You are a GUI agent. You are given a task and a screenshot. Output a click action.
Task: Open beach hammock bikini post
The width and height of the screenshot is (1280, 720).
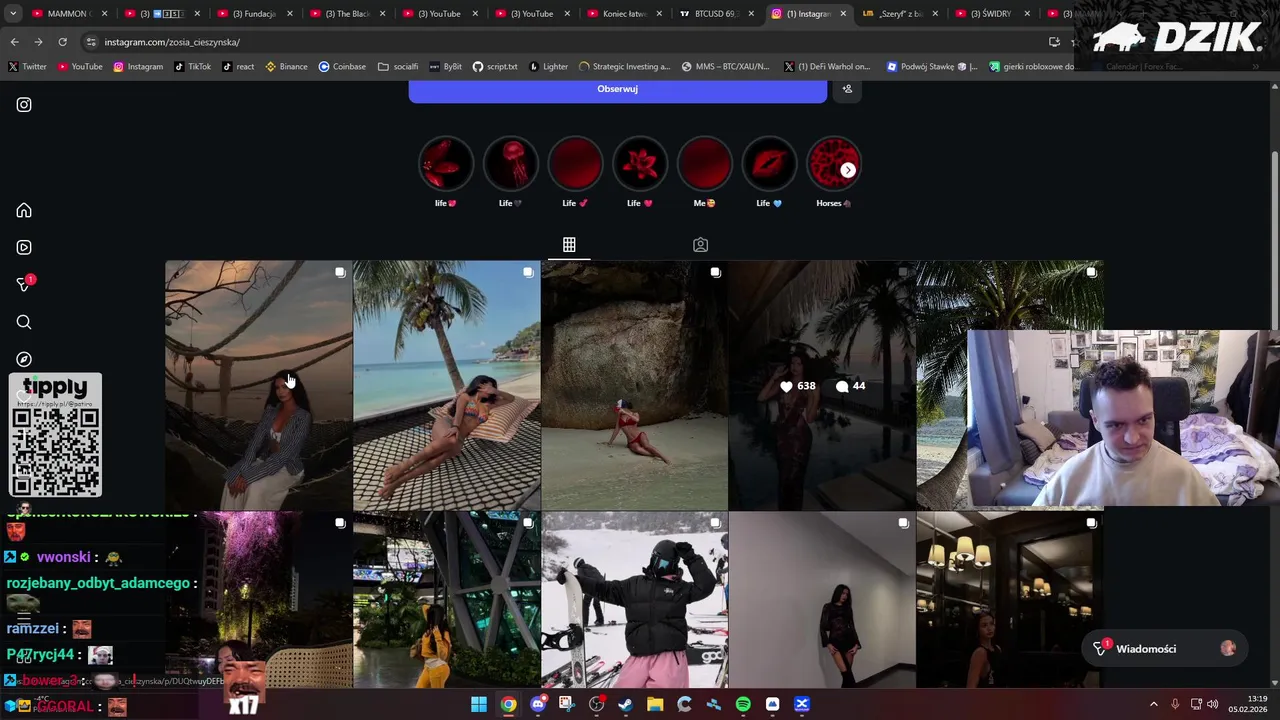coord(446,385)
